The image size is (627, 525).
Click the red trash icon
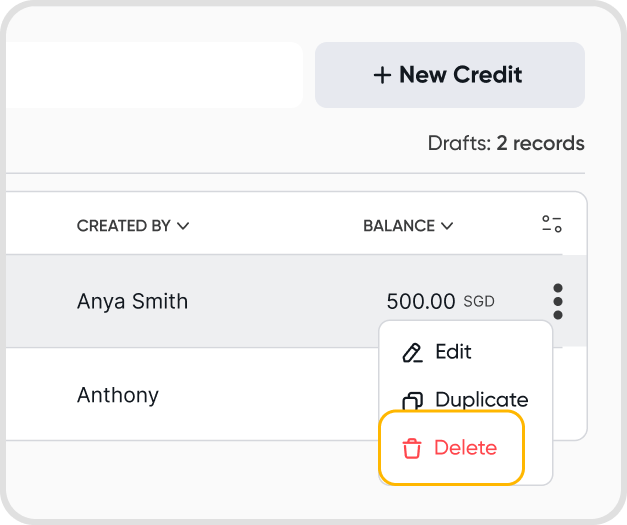pyautogui.click(x=412, y=449)
